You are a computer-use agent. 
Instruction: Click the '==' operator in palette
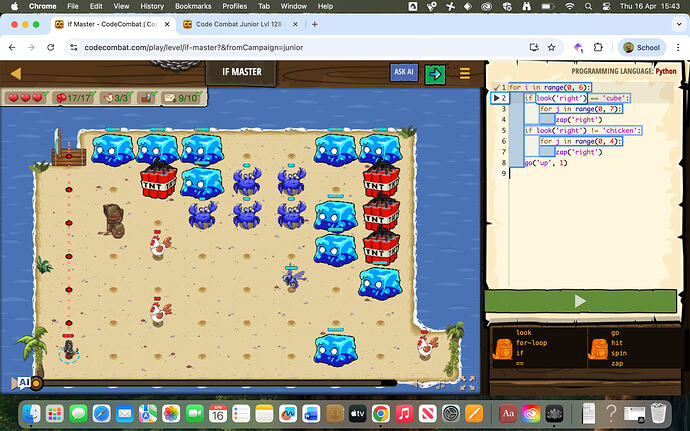[520, 364]
